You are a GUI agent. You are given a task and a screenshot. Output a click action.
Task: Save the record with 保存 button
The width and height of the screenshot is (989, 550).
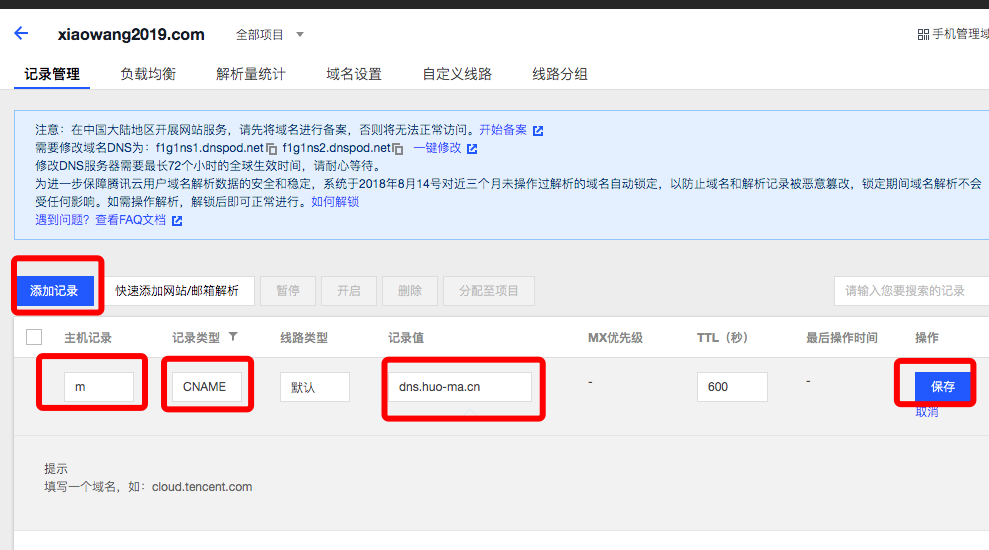[x=942, y=387]
